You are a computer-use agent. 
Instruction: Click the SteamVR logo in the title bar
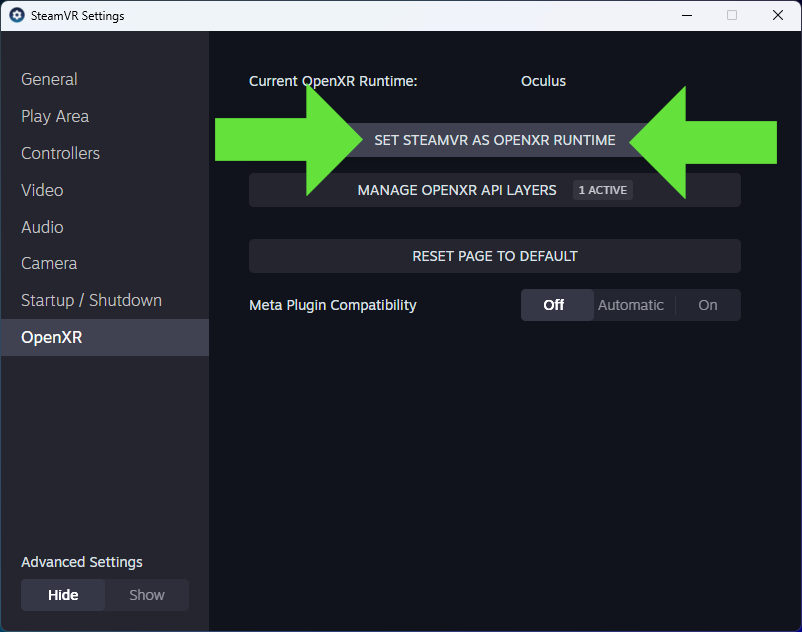[x=14, y=15]
